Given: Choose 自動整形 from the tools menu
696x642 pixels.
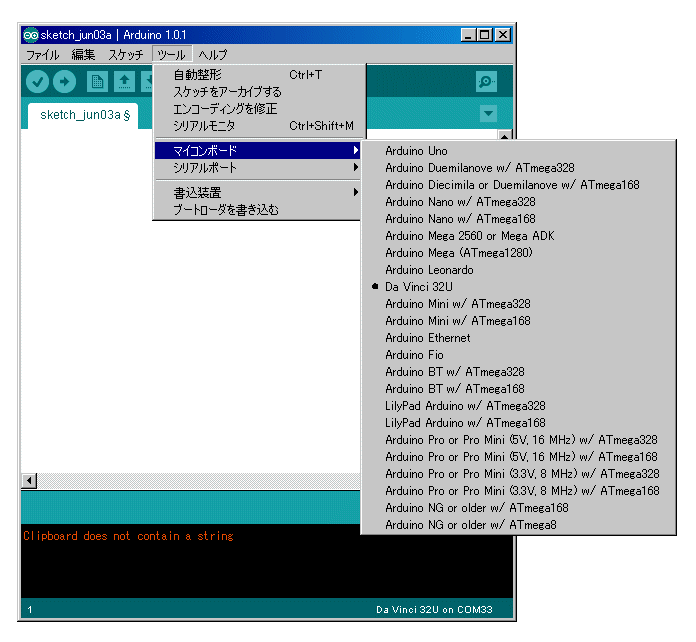Looking at the screenshot, I should click(257, 75).
